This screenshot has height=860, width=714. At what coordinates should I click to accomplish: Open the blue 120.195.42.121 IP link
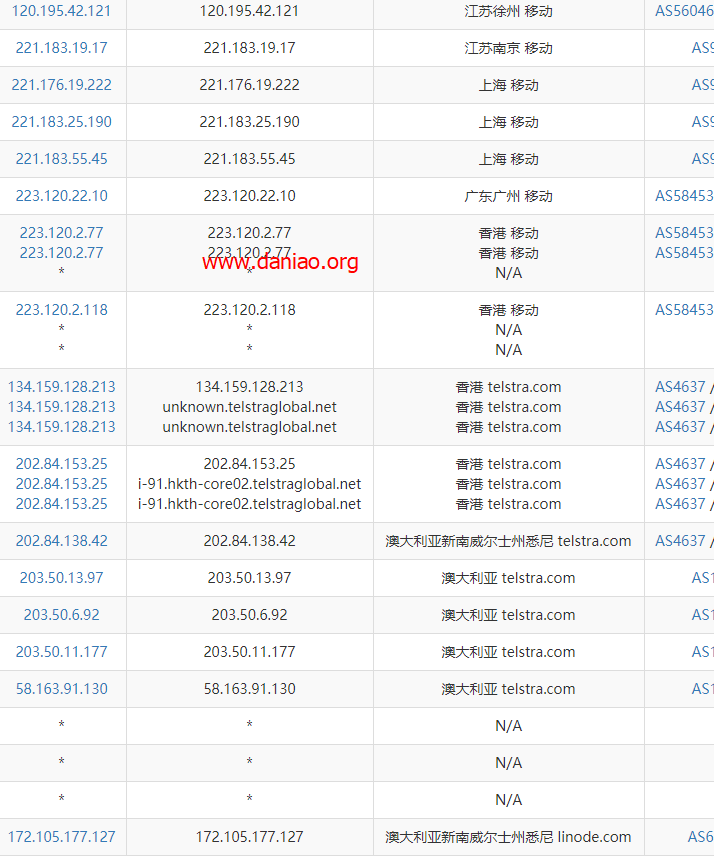point(61,11)
